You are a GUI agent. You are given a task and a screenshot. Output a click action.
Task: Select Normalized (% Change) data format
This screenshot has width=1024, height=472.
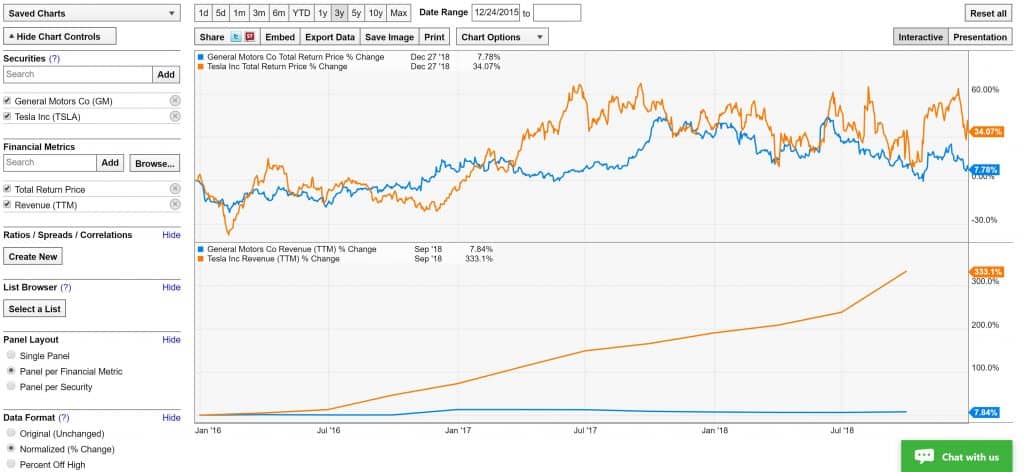pyautogui.click(x=10, y=449)
